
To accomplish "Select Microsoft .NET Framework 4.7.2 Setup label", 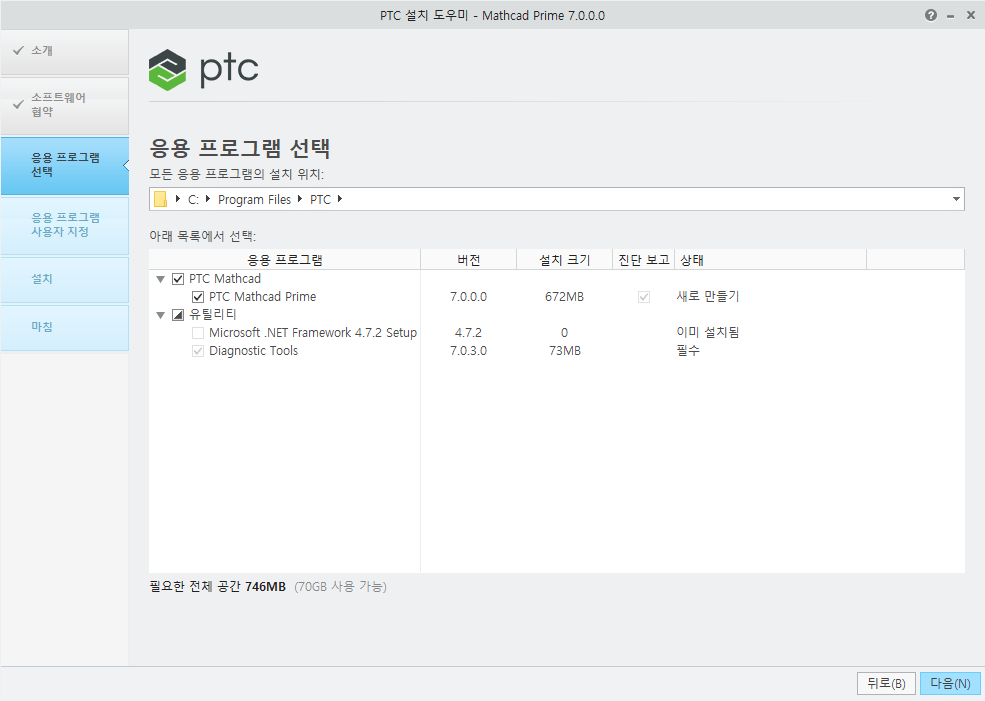I will pos(313,333).
